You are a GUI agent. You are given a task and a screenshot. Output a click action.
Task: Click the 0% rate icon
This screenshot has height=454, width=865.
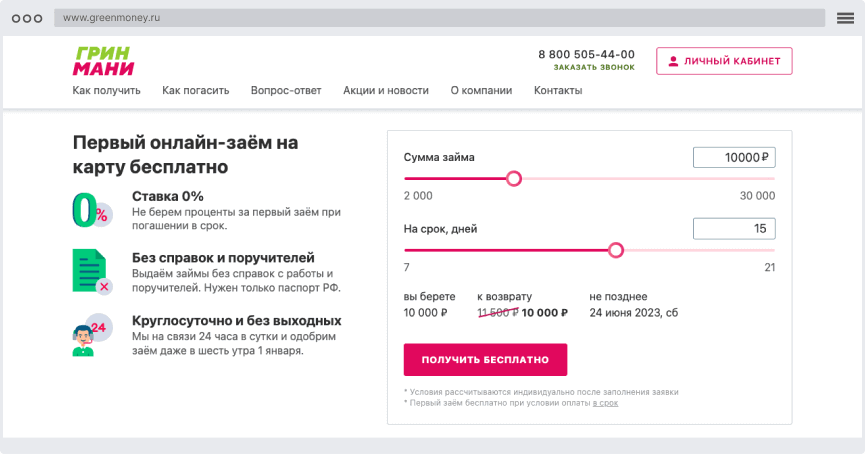pos(92,210)
